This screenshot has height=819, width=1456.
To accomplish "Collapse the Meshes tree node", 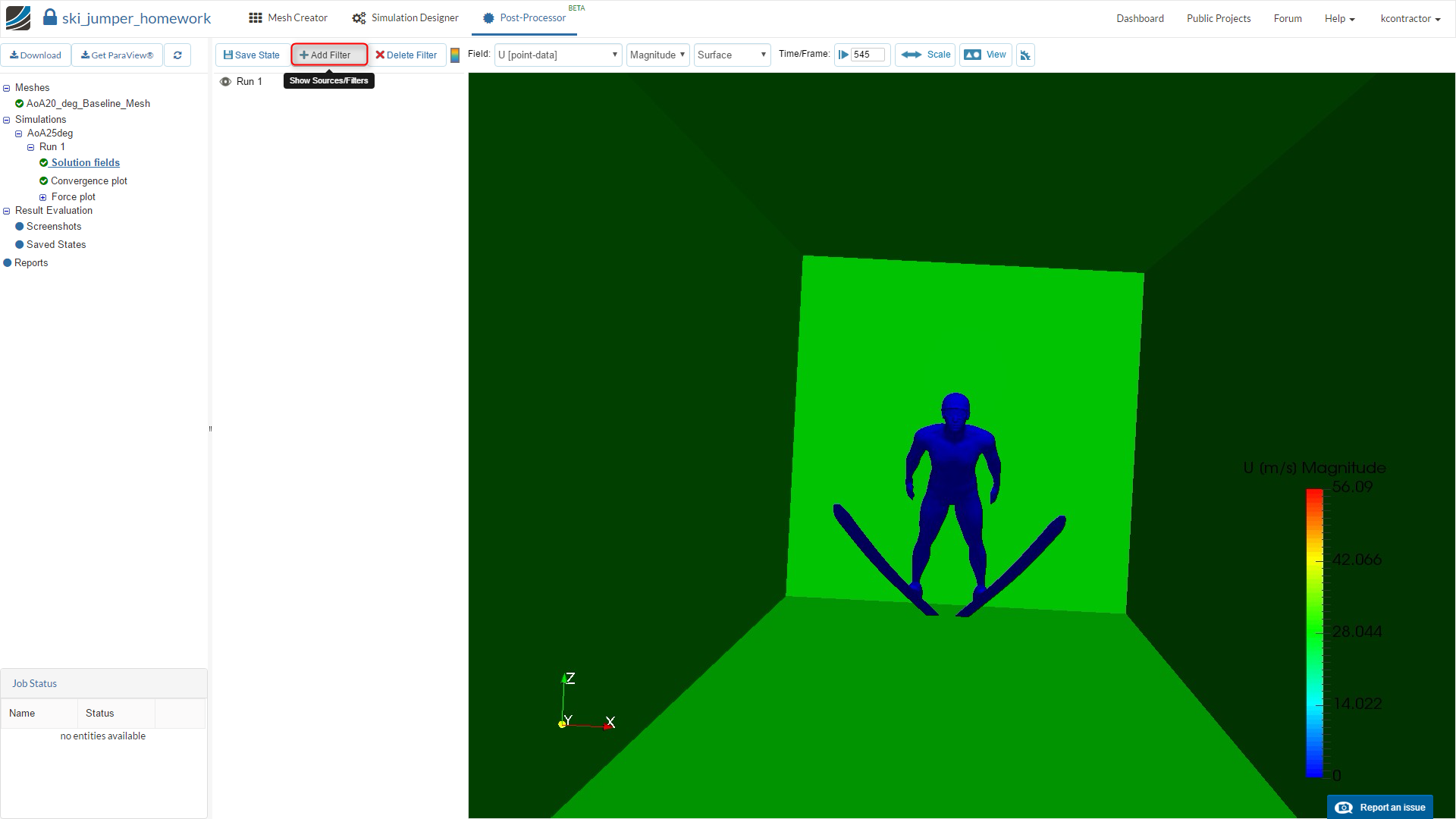I will pos(7,88).
